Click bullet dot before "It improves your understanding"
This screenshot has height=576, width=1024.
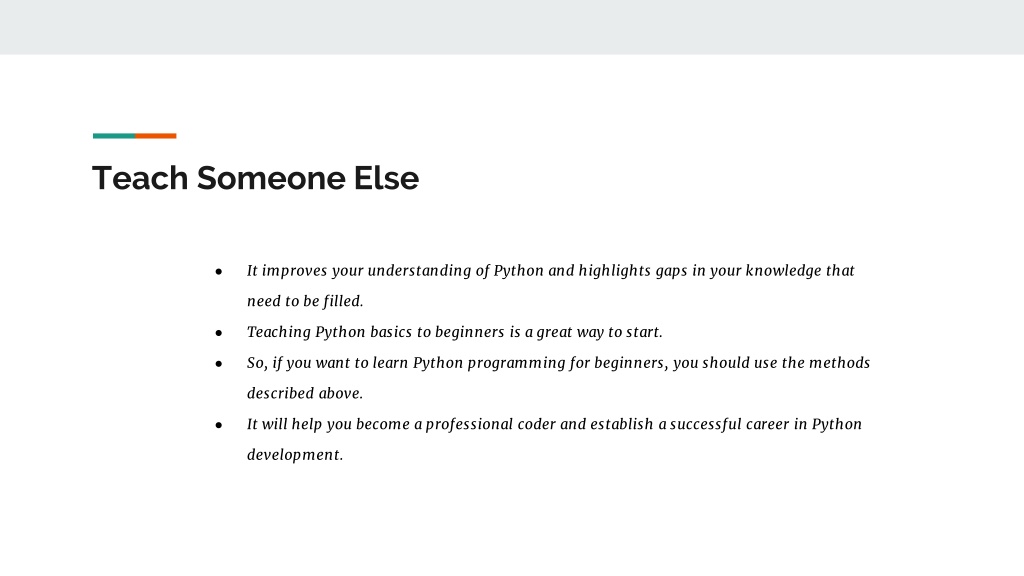[219, 271]
